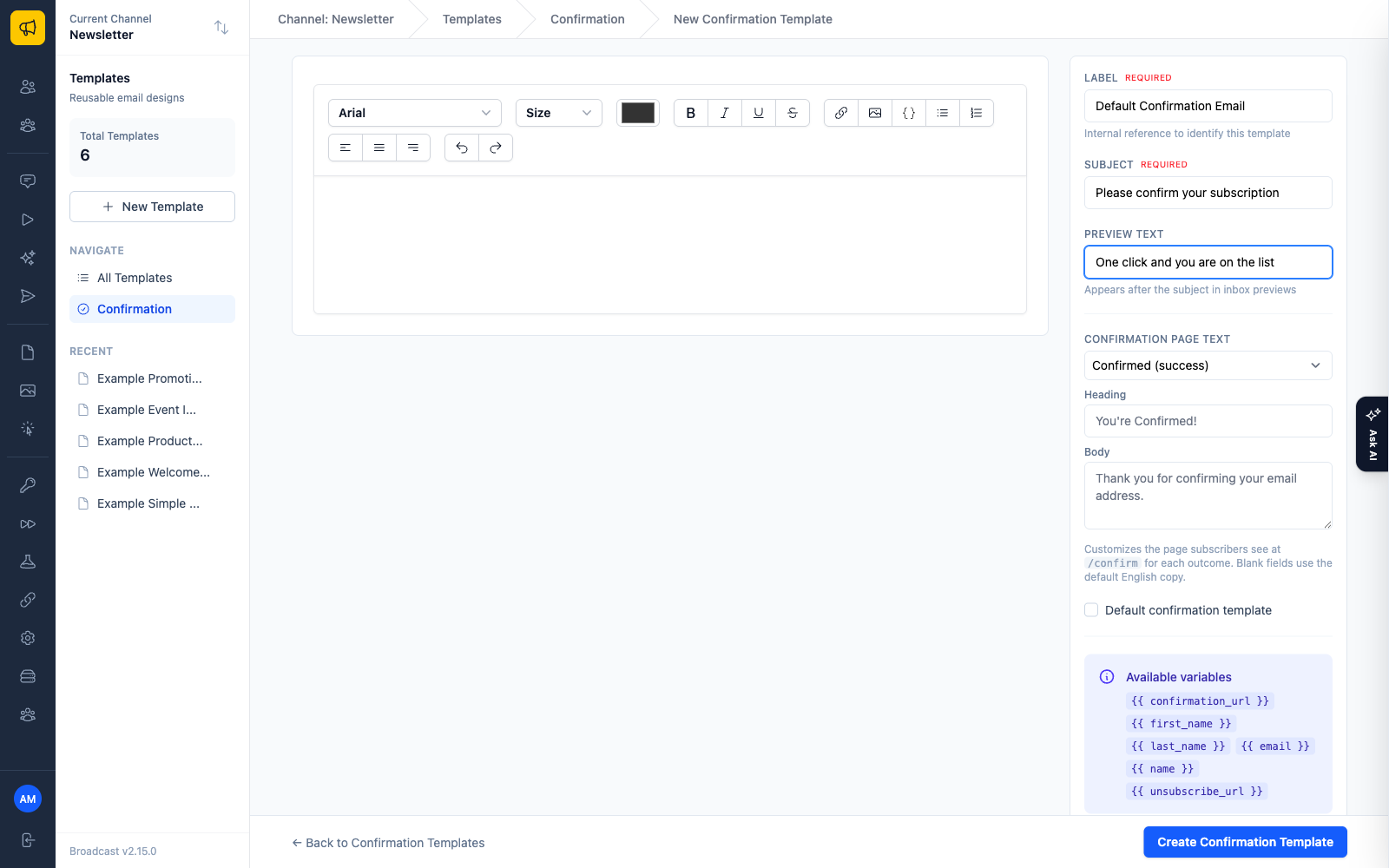Open the flask experiments sidebar icon
The height and width of the screenshot is (868, 1389).
pyautogui.click(x=28, y=562)
